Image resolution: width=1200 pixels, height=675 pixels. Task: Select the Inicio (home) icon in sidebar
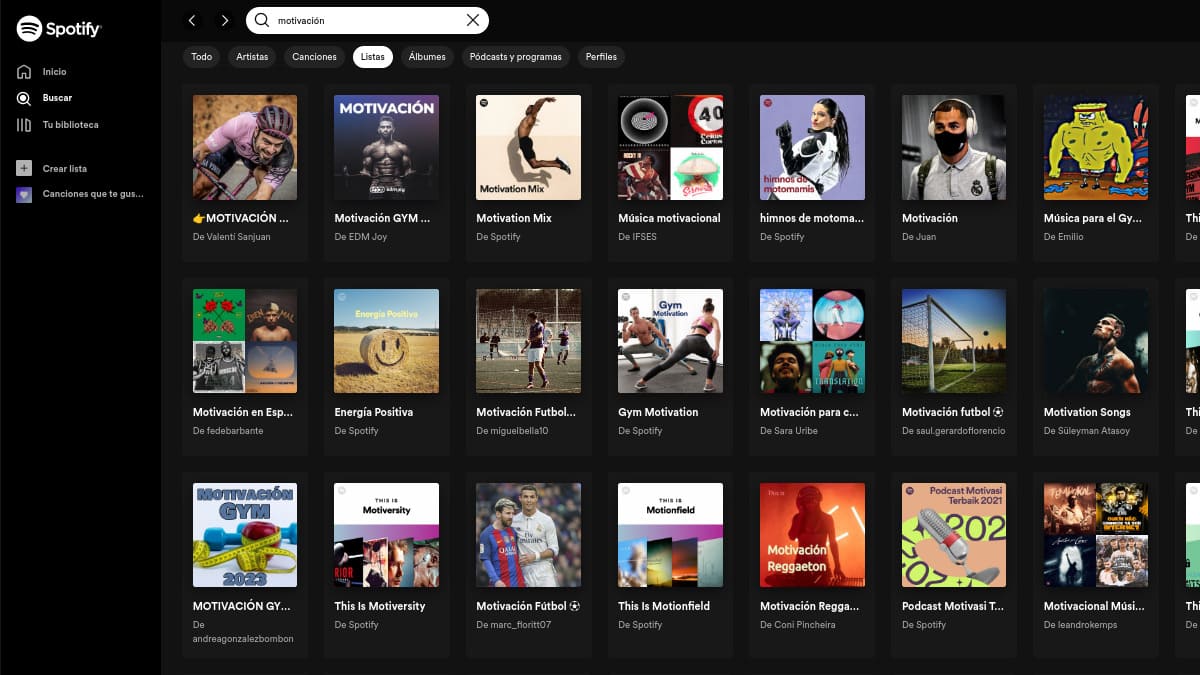pyautogui.click(x=23, y=71)
